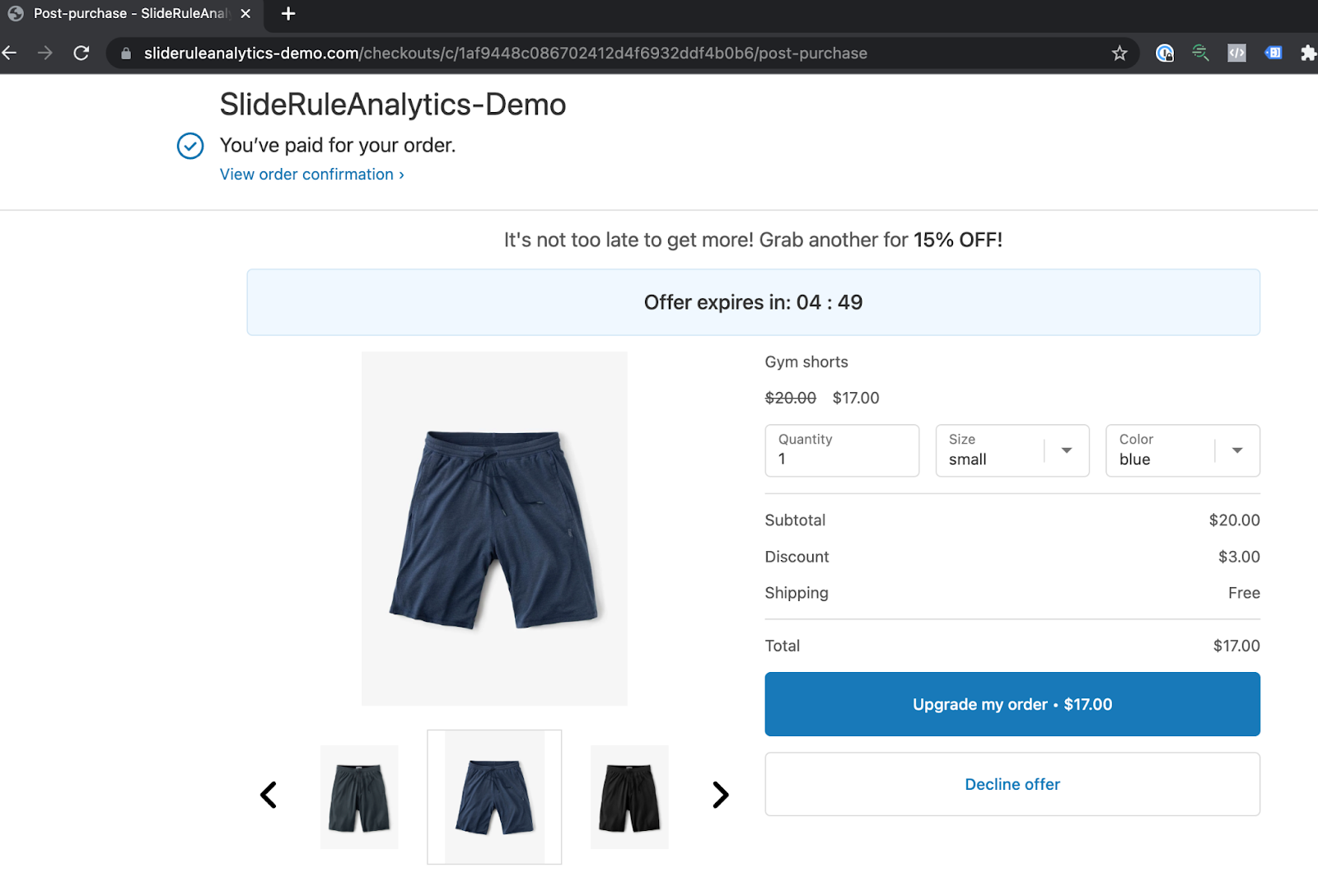Show previous product image with left arrow
This screenshot has width=1318, height=896.
269,796
